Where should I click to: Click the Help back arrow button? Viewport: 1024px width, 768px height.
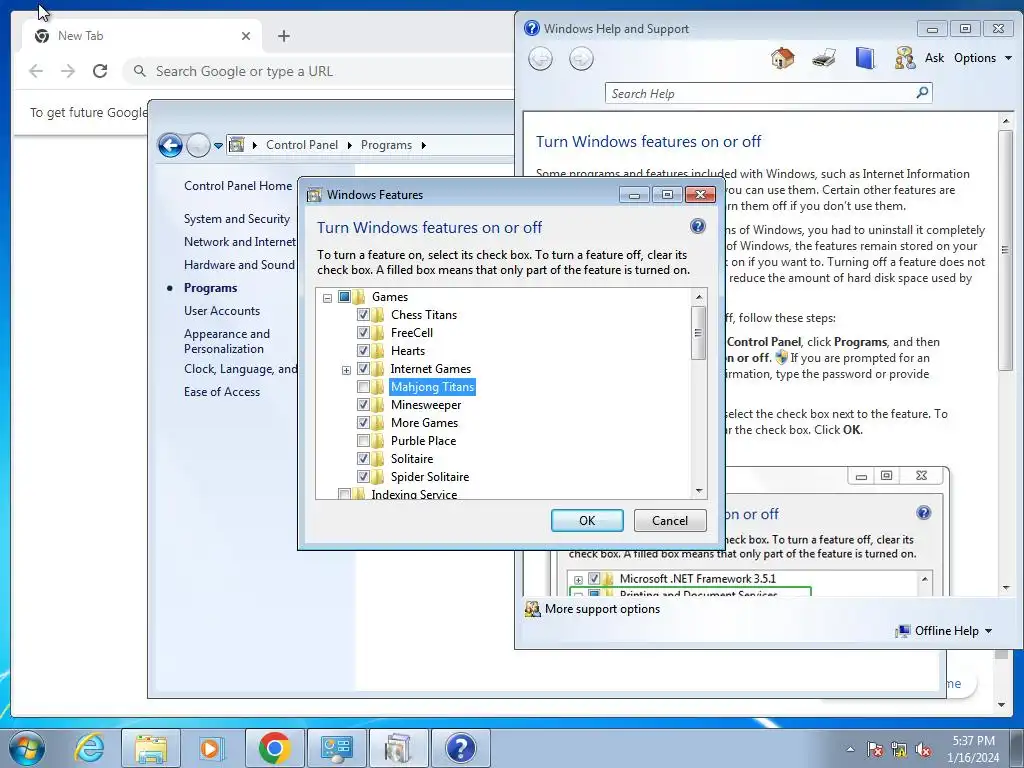[x=540, y=59]
